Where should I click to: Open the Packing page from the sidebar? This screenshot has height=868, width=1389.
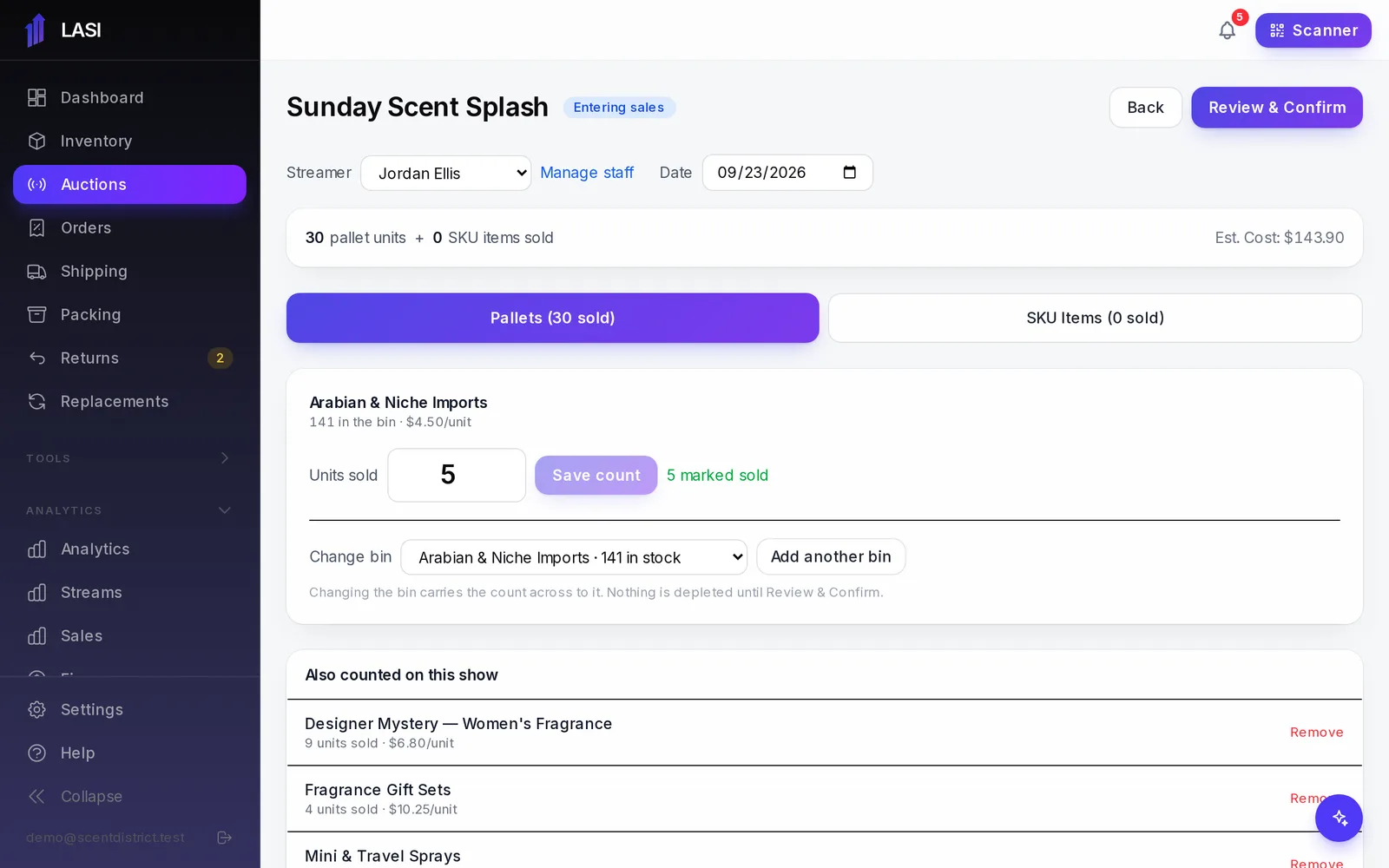pos(129,314)
